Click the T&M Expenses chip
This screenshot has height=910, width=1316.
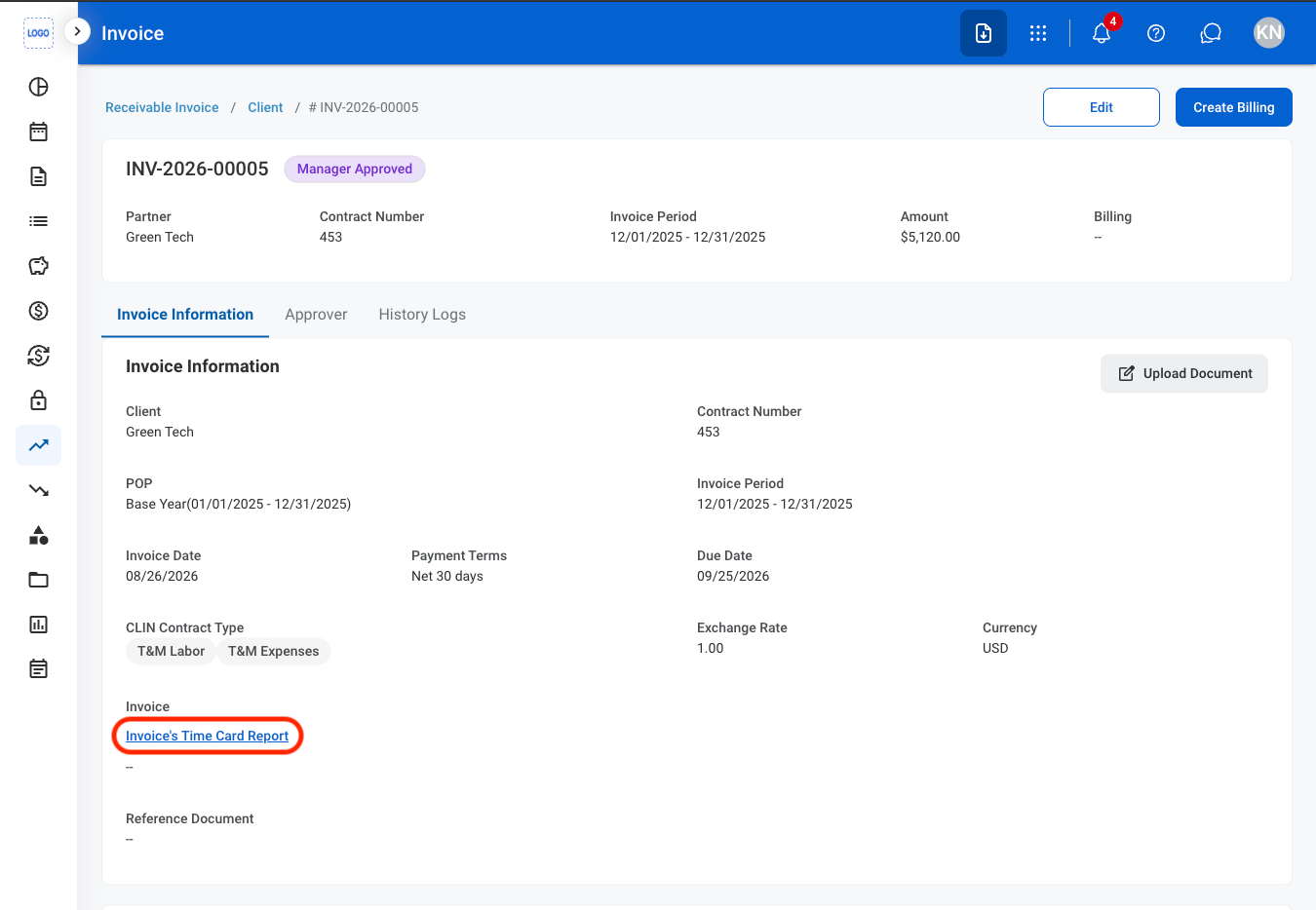tap(274, 651)
